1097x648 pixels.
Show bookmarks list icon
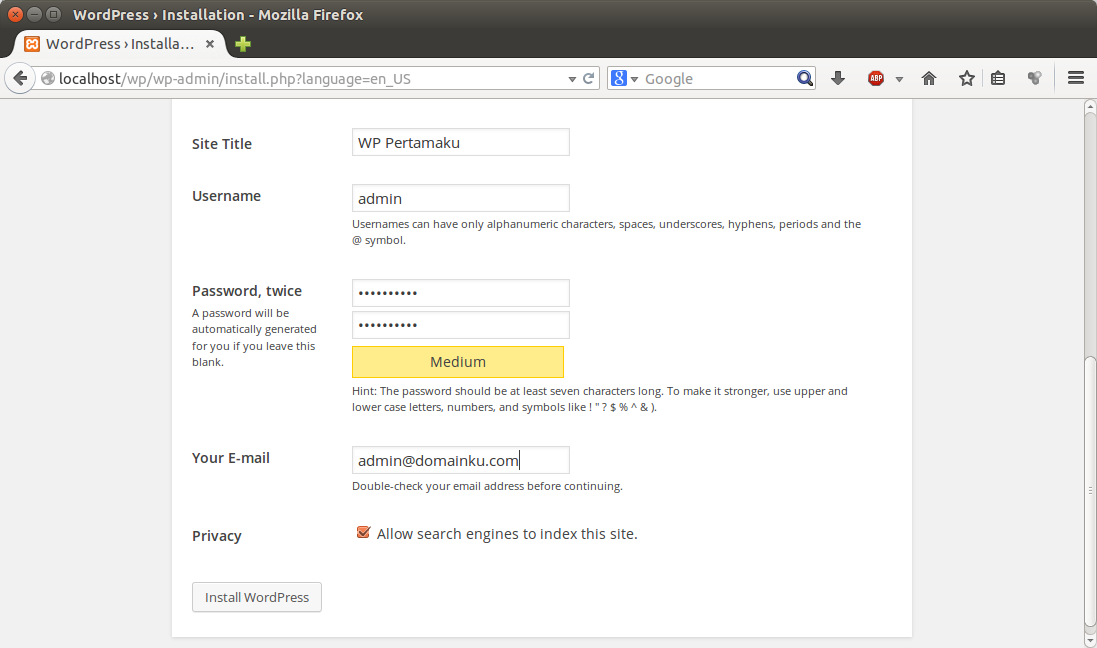998,78
